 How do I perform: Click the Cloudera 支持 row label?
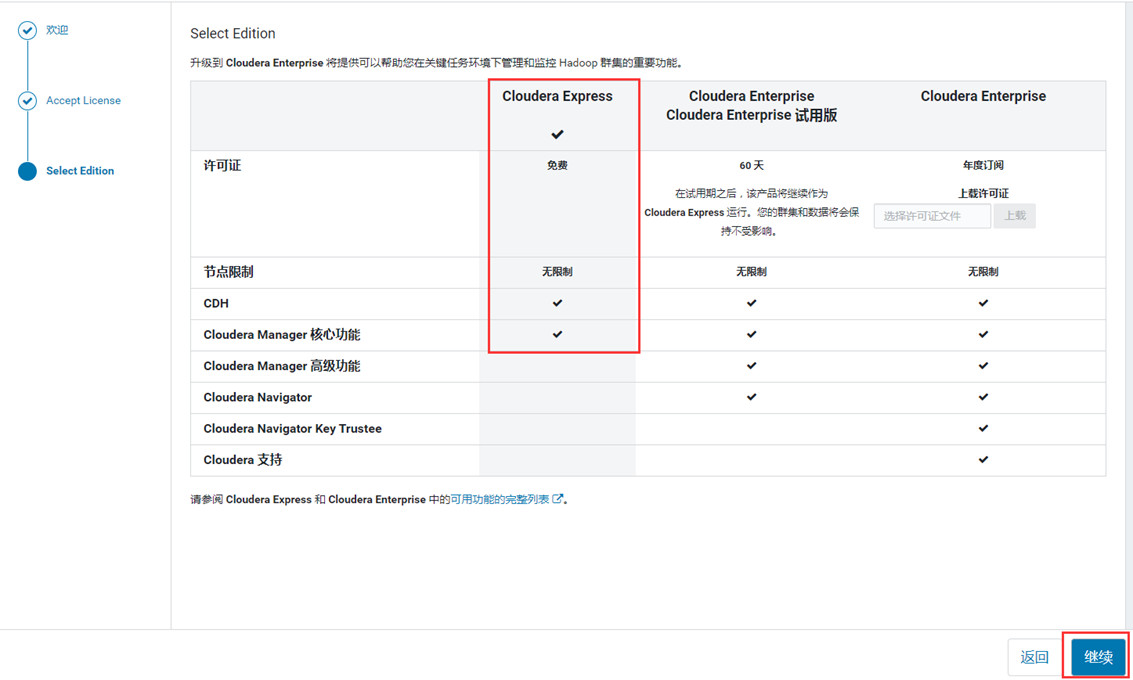(x=243, y=460)
